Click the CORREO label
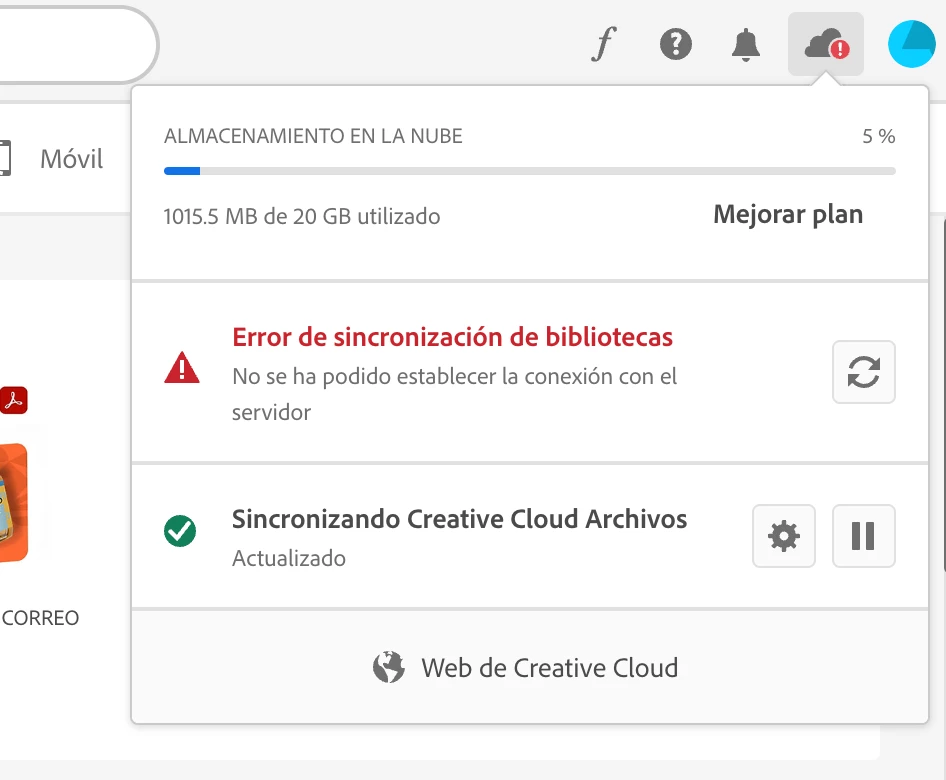Screen dimensions: 946x780 coord(40,618)
